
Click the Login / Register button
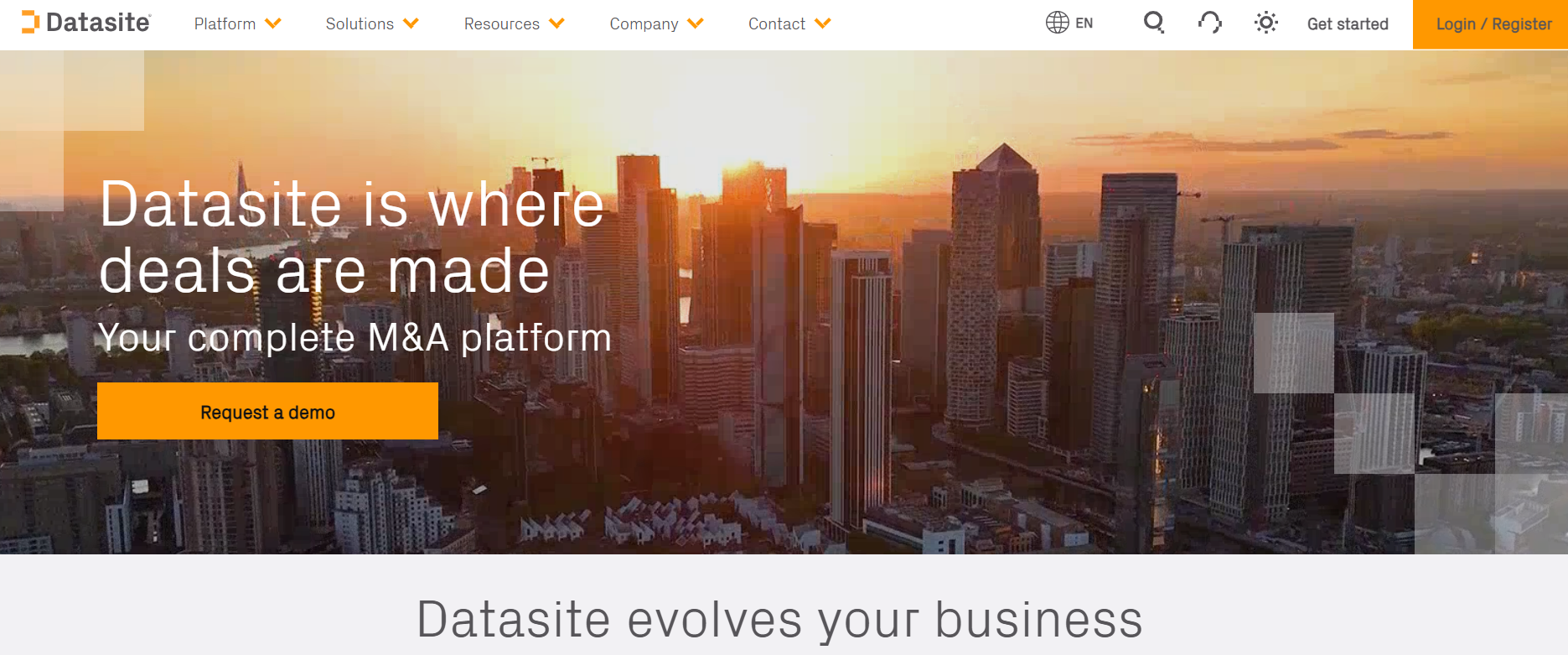point(1493,24)
